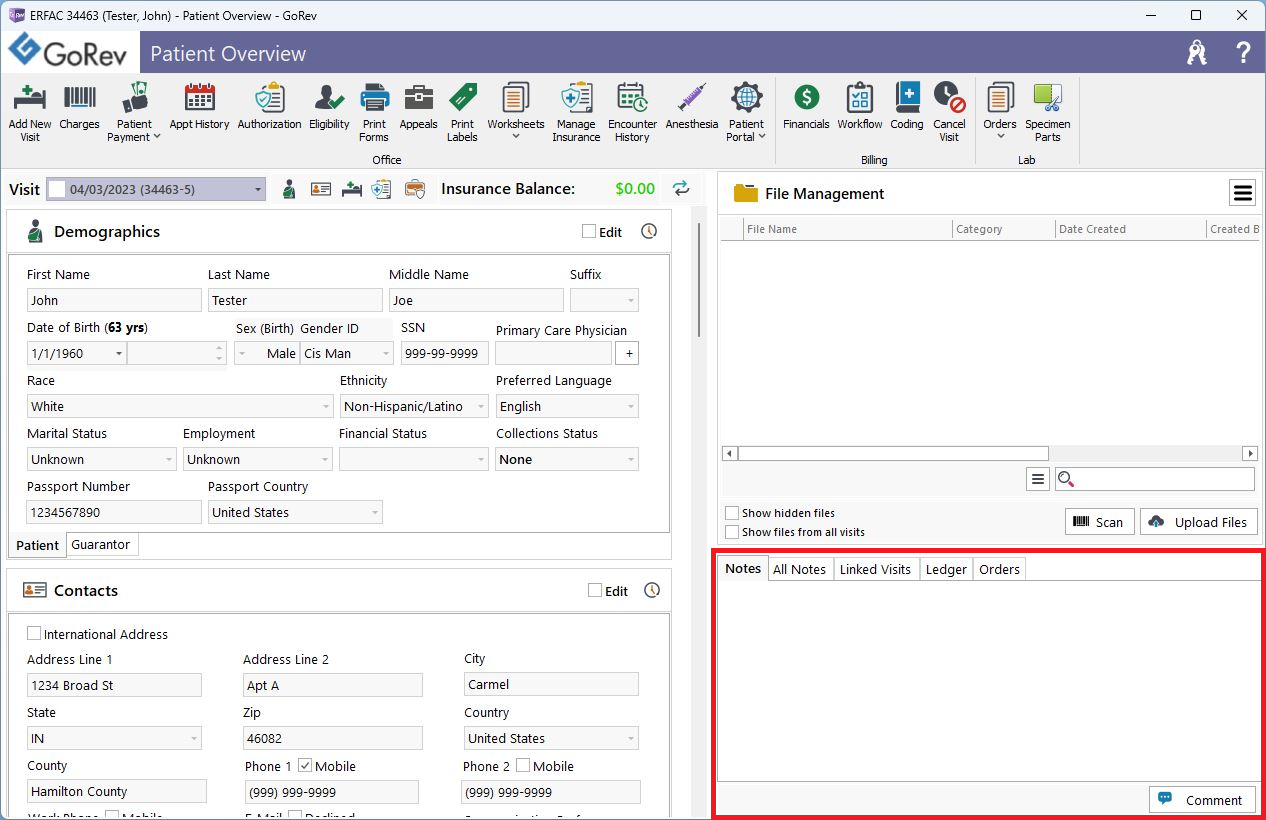Viewport: 1266px width, 820px height.
Task: Switch to the Guarantor tab
Action: point(101,544)
